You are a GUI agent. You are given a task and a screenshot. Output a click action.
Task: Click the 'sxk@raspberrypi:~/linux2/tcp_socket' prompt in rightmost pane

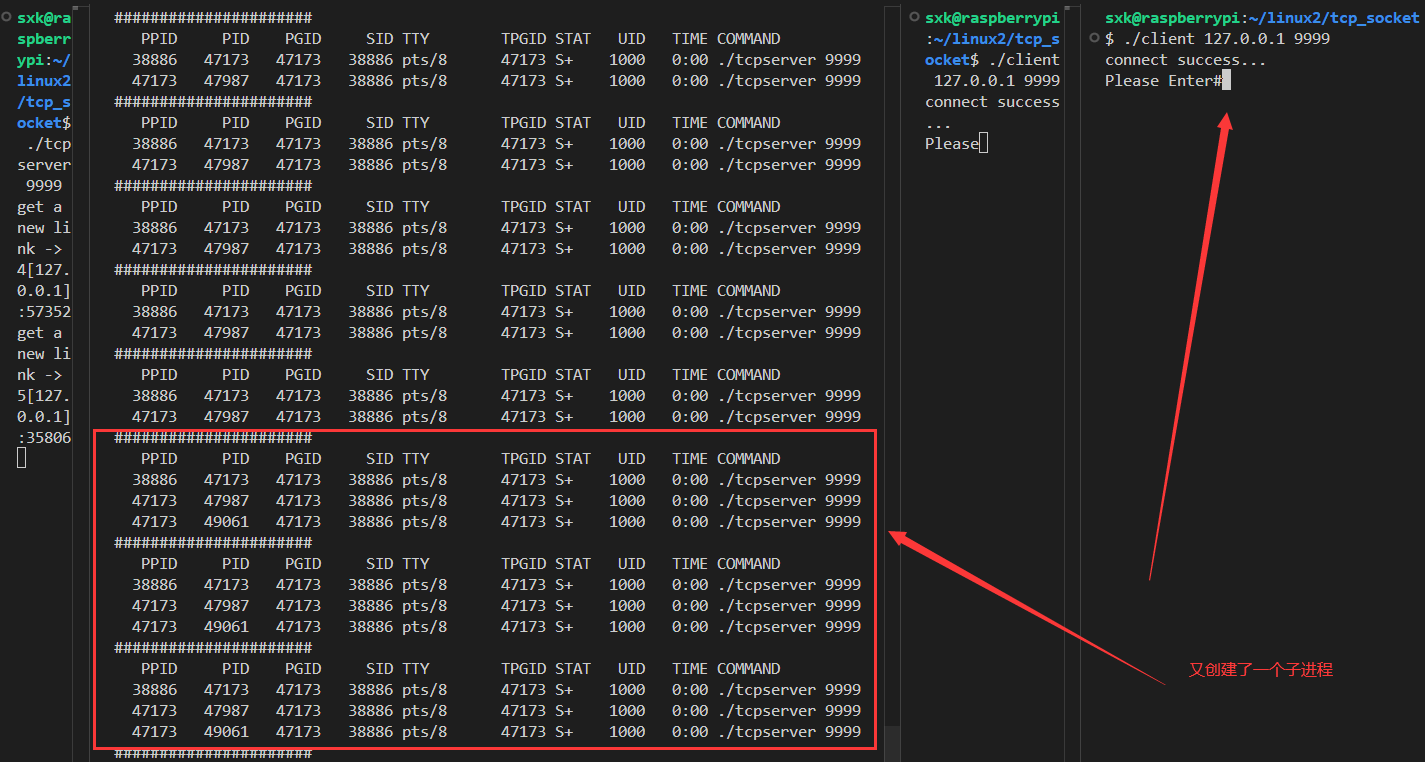(x=1262, y=17)
